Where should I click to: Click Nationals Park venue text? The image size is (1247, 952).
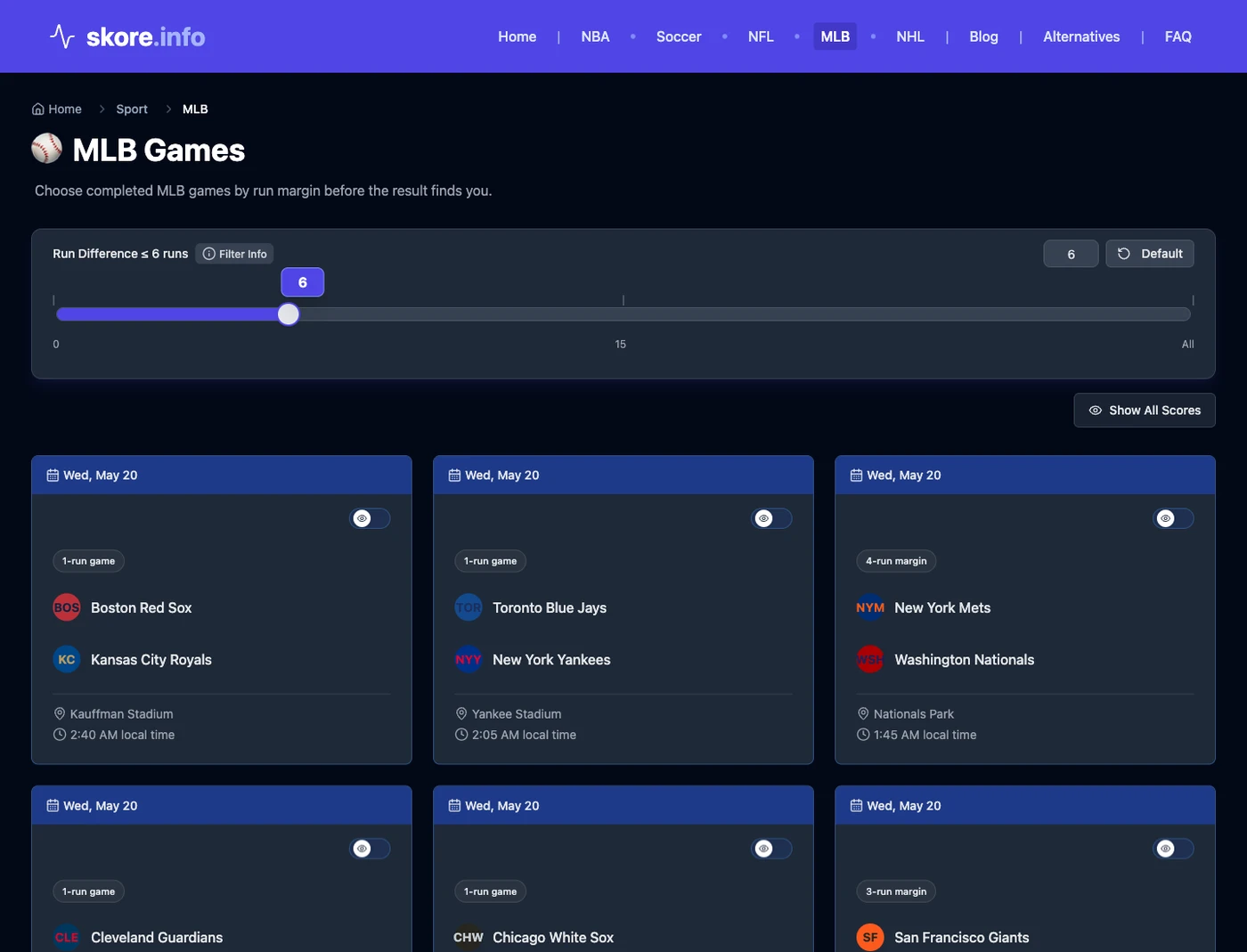click(914, 714)
